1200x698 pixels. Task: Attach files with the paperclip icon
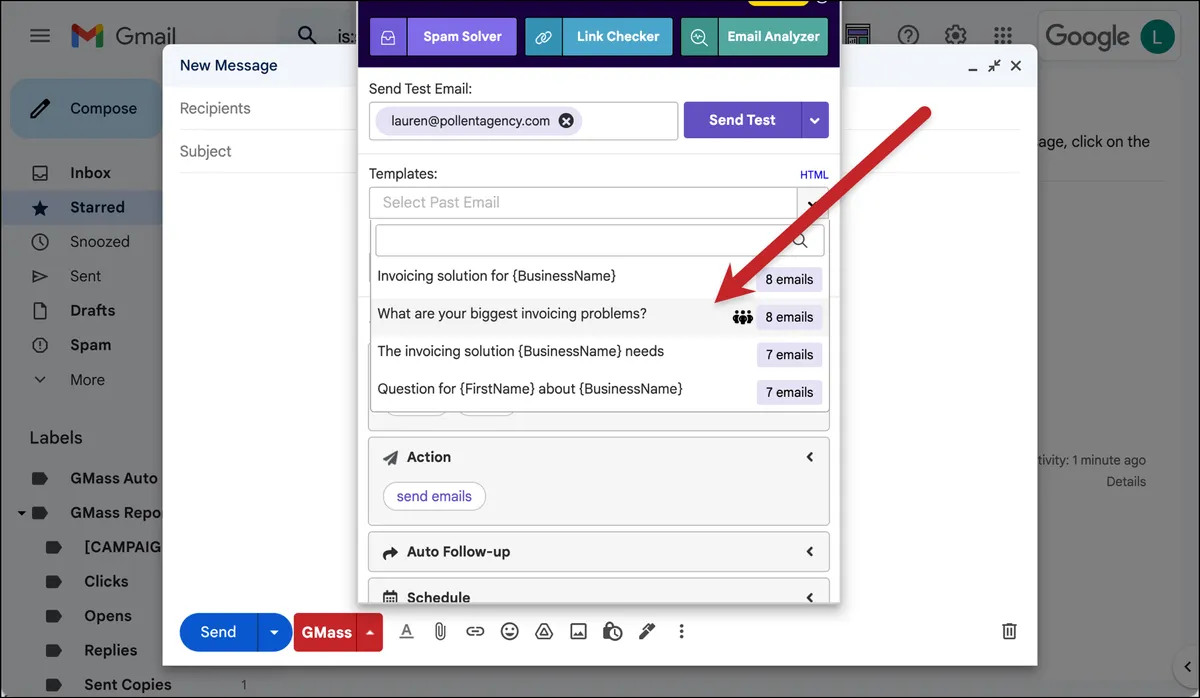[440, 631]
